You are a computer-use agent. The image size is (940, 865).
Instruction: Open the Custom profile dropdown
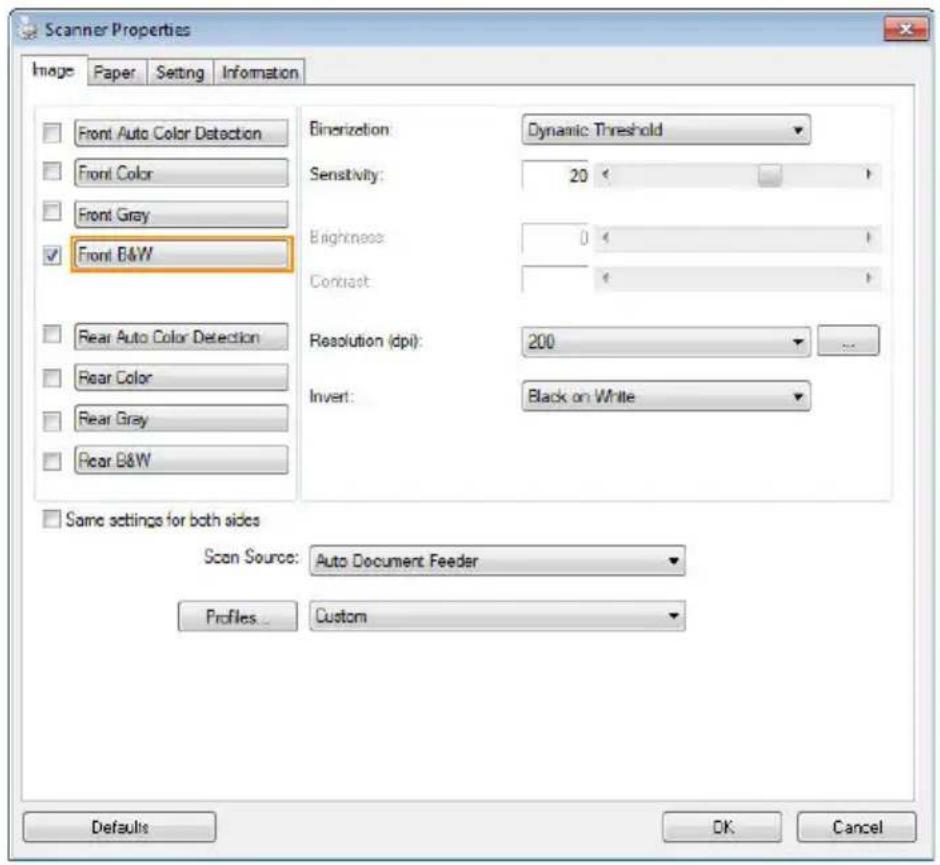(497, 616)
